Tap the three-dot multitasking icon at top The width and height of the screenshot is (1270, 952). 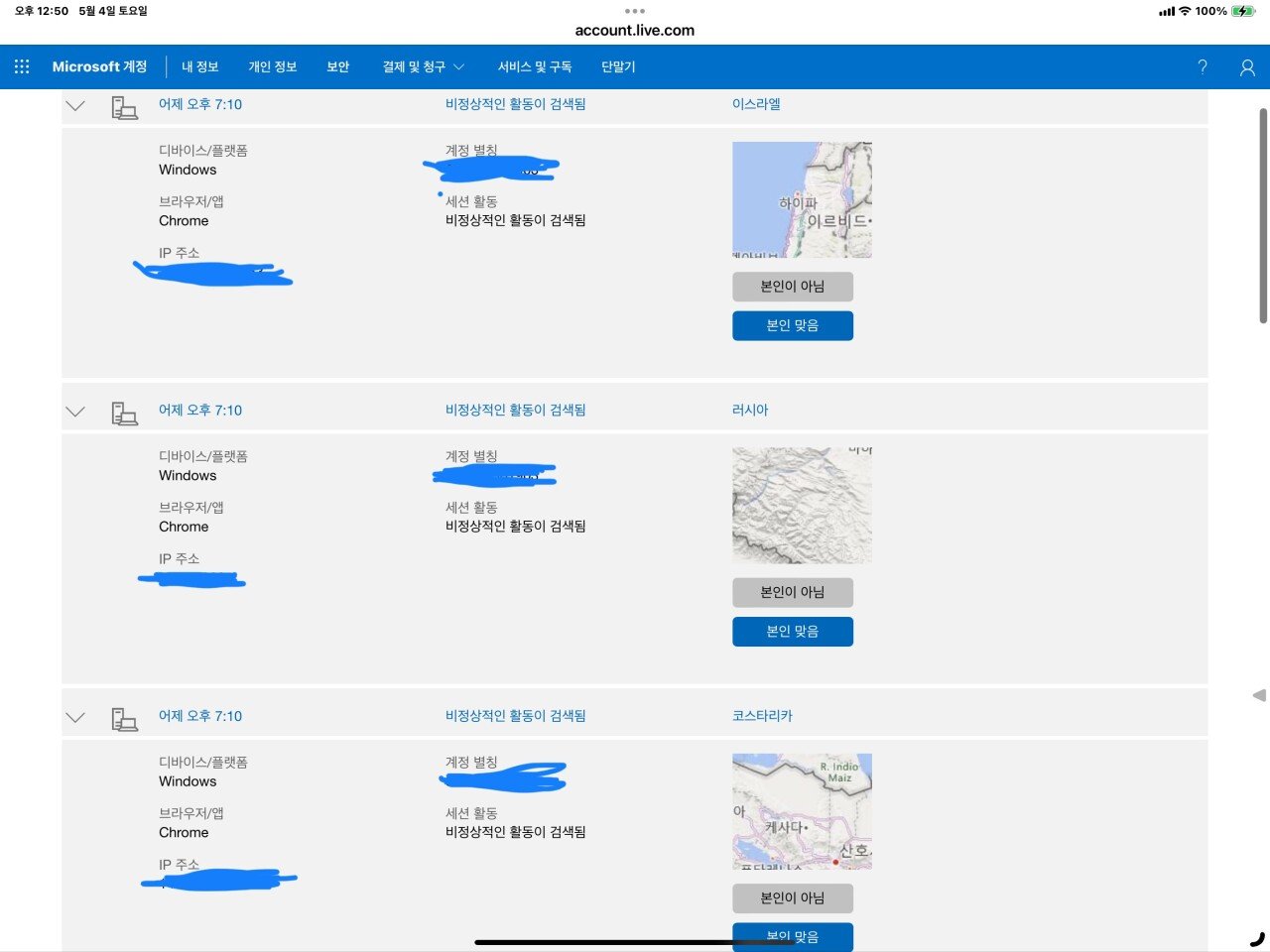635,12
